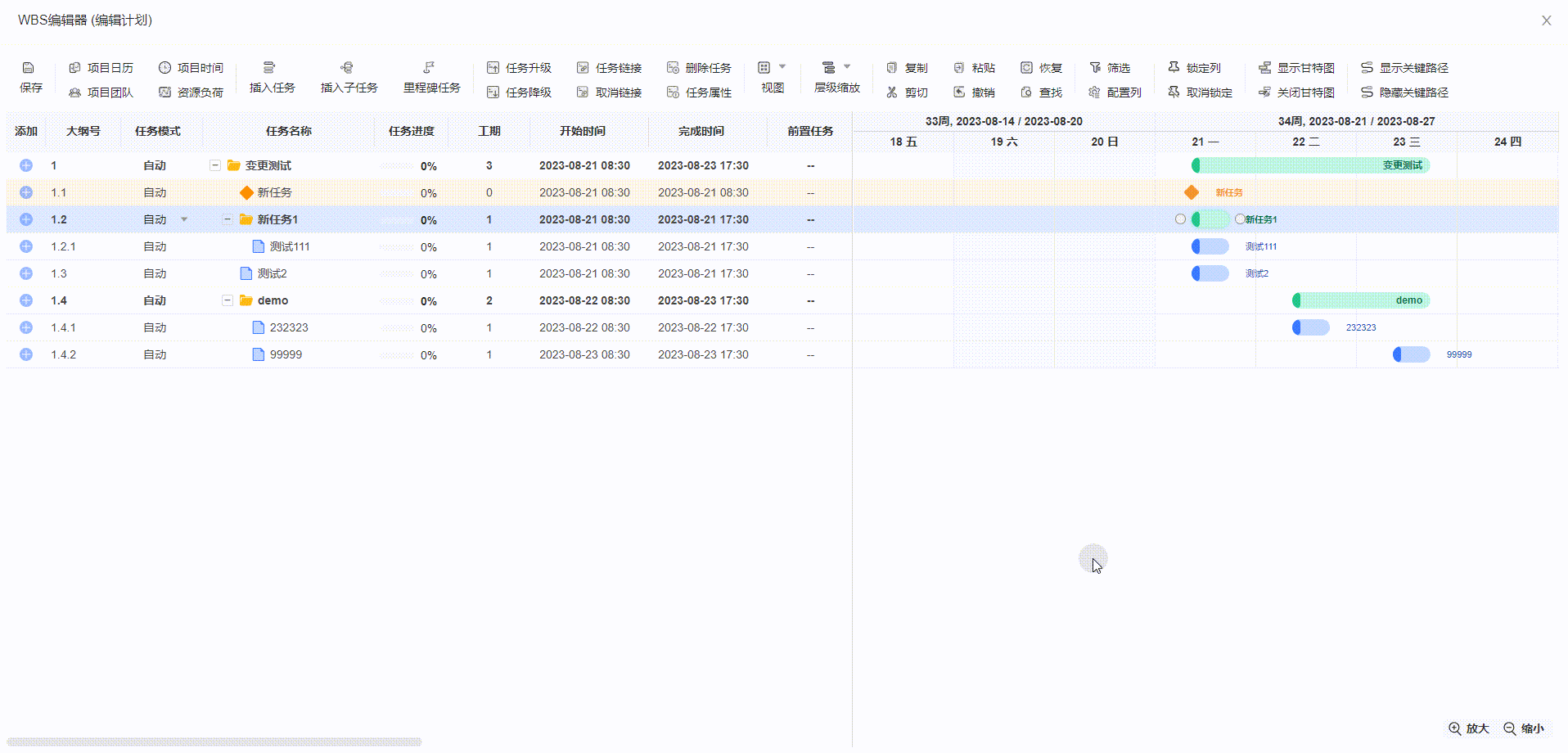The width and height of the screenshot is (1568, 753).
Task: Hide the critical path (隐藏关键路径)
Action: [x=1404, y=92]
